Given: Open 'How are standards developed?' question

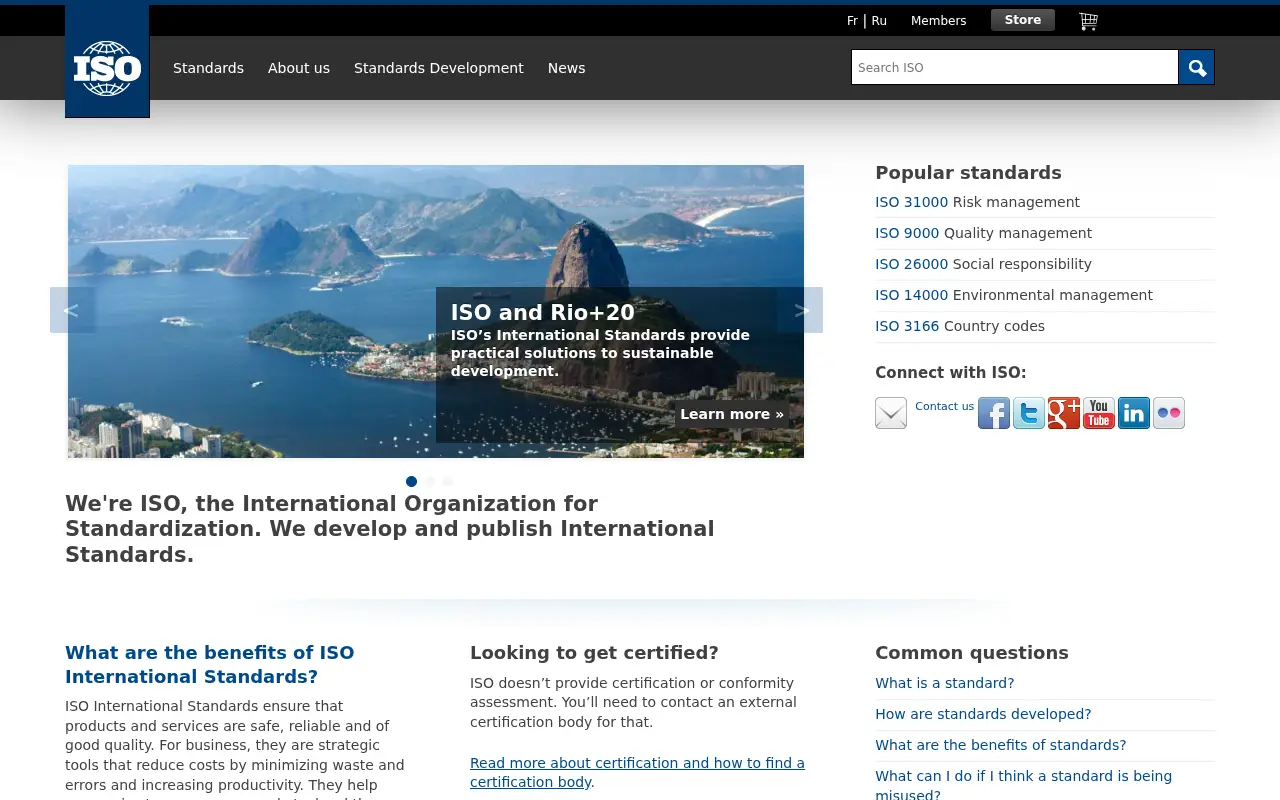Looking at the screenshot, I should tap(983, 714).
